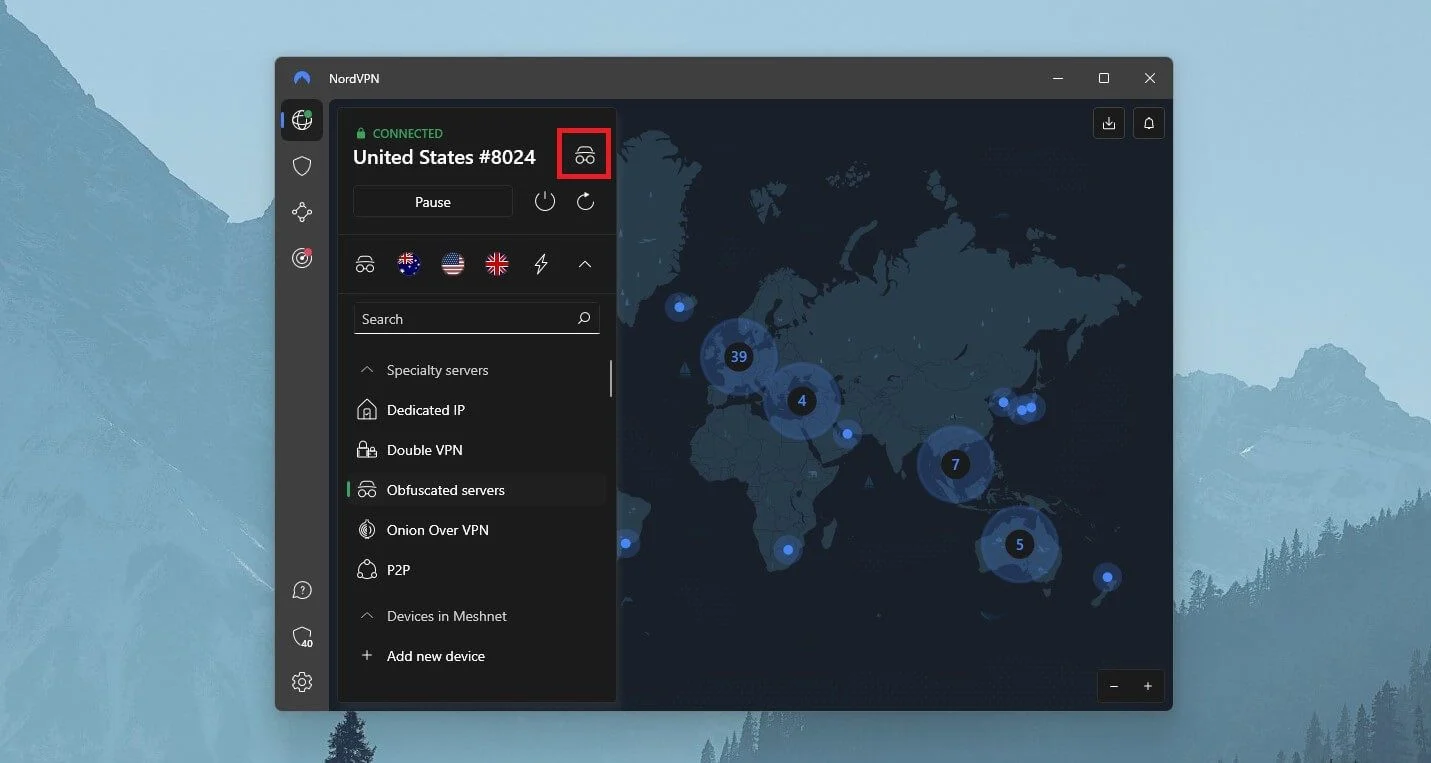Collapse the Devices in Meshnet section

click(367, 616)
